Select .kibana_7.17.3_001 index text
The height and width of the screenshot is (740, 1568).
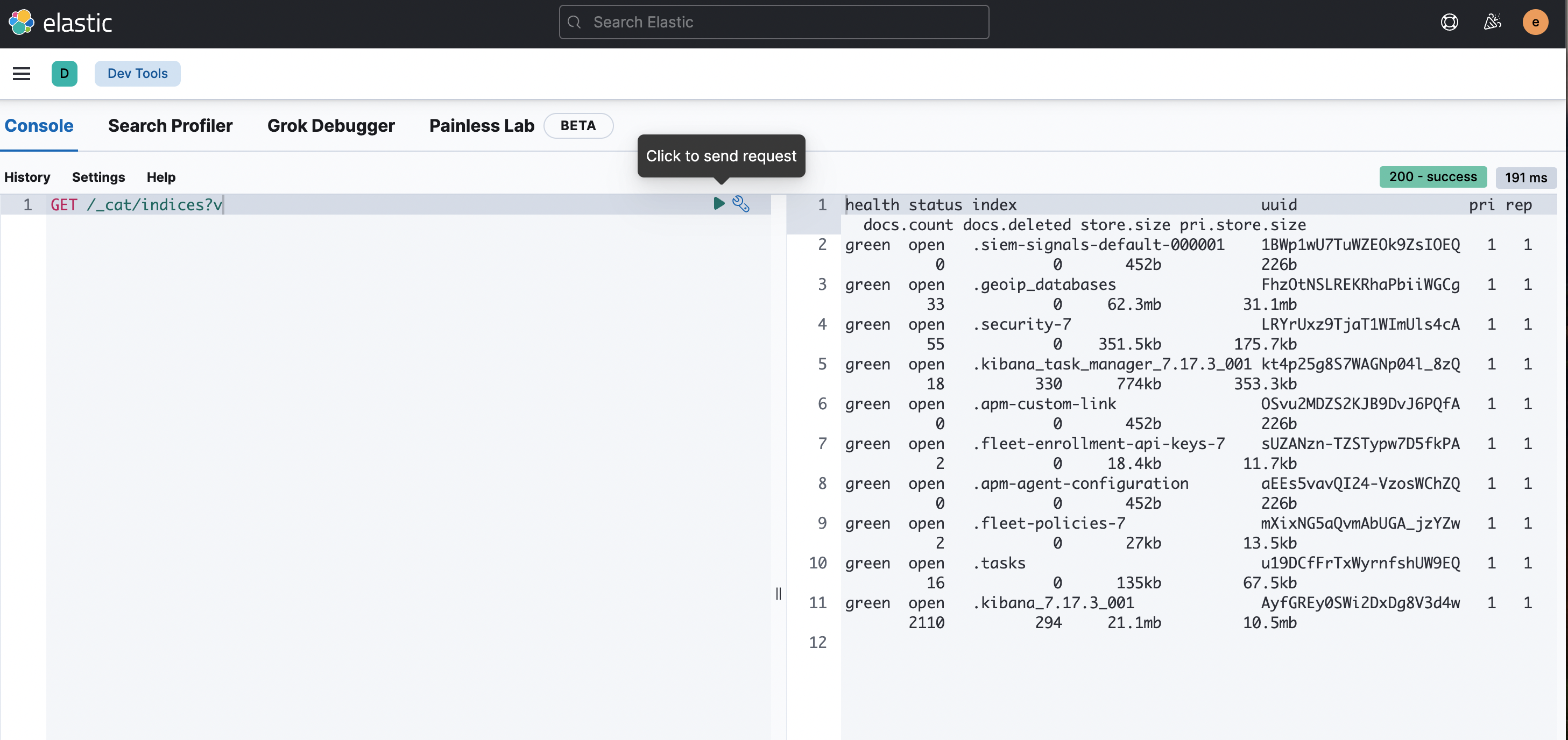(1053, 603)
